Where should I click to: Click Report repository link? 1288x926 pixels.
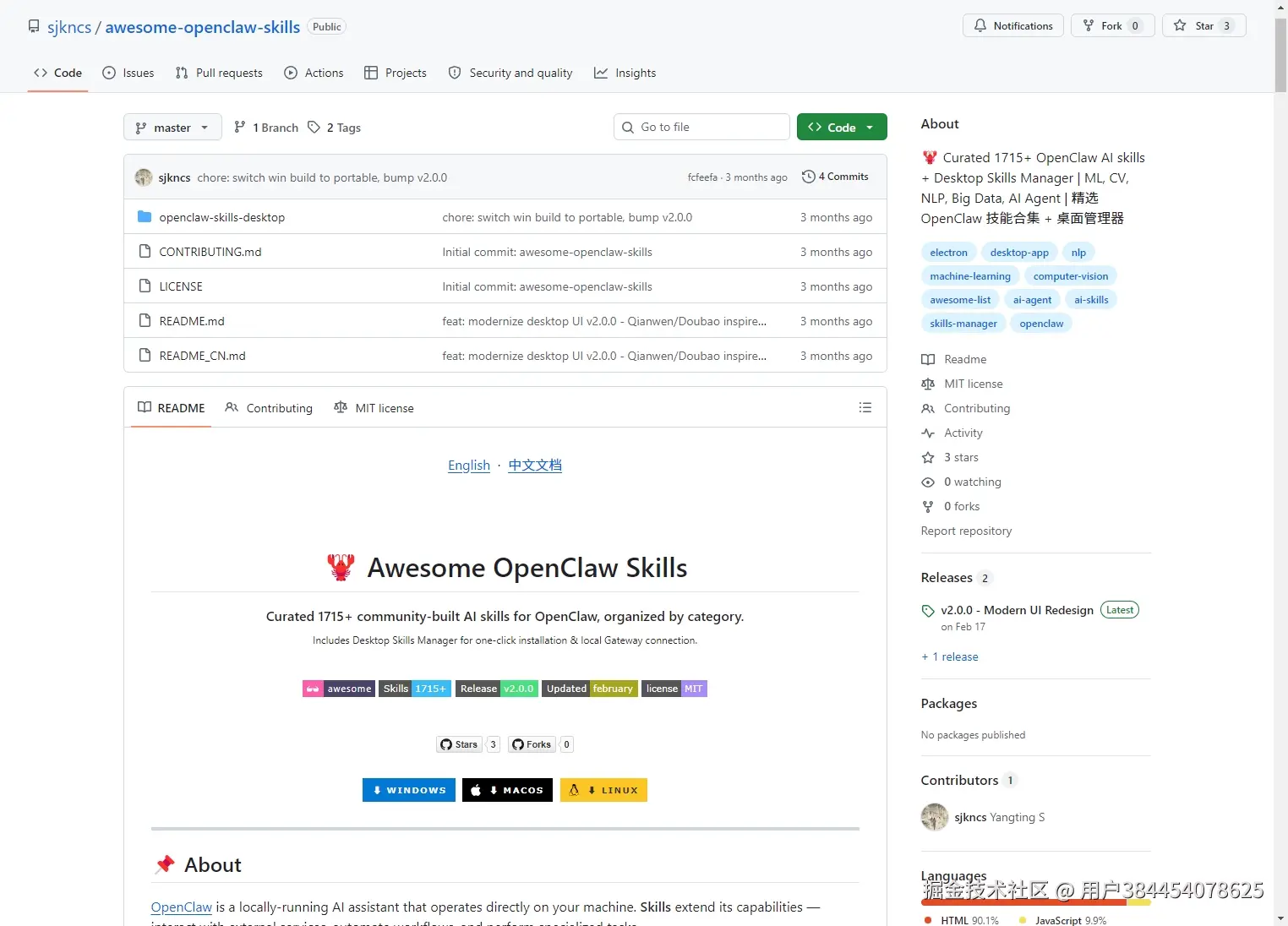point(966,531)
